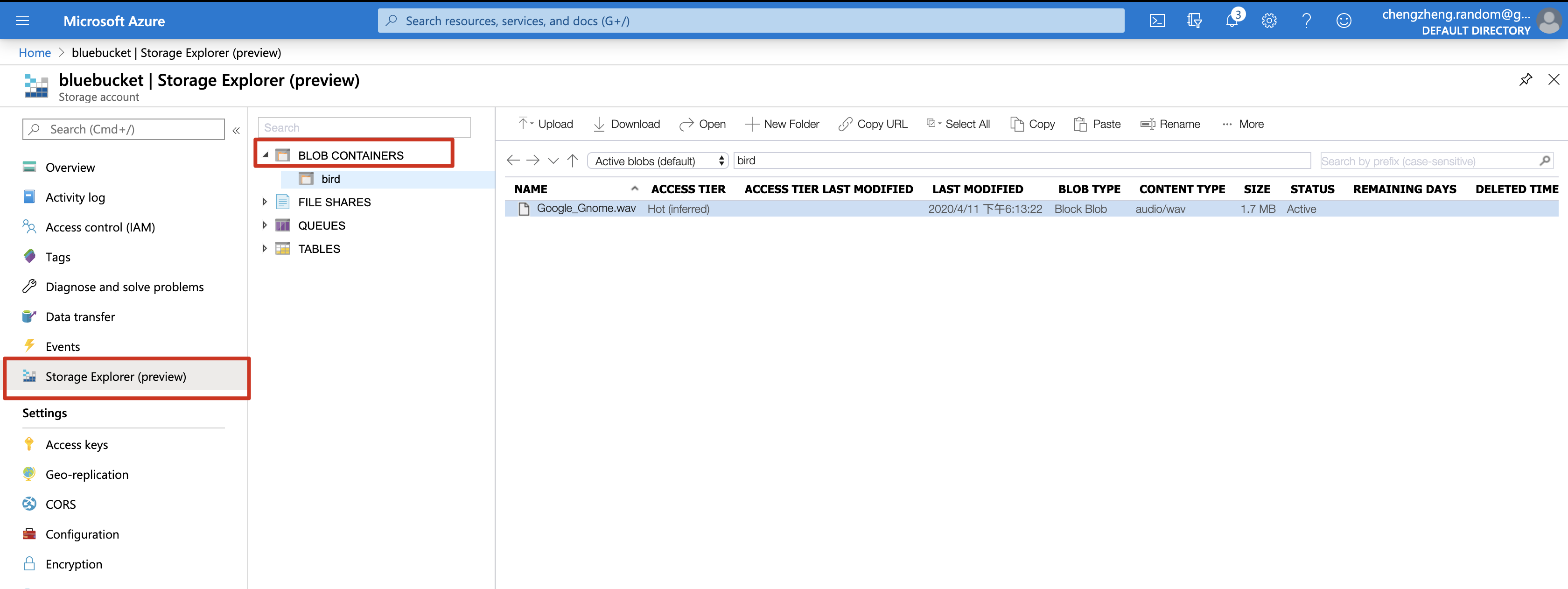Click the notifications bell icon

1232,21
